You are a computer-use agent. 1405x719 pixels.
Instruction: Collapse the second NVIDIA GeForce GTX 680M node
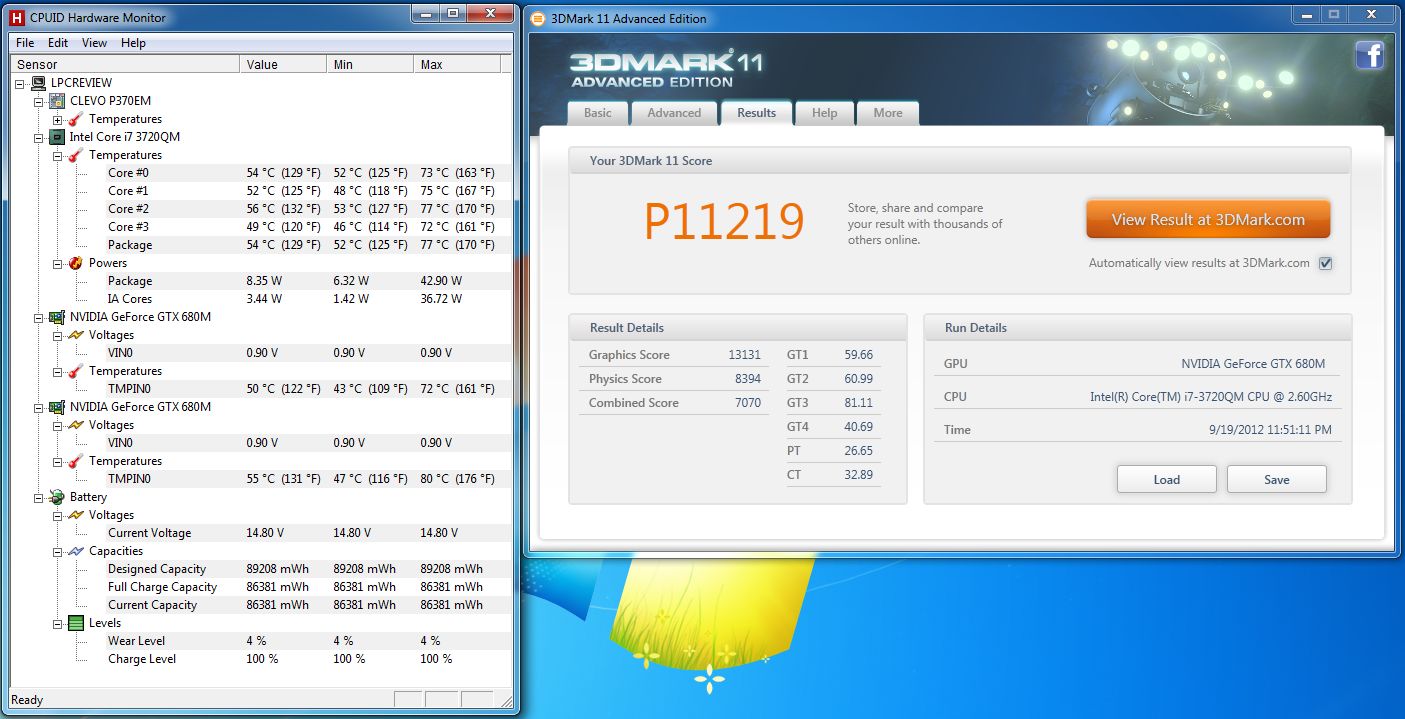[x=40, y=407]
